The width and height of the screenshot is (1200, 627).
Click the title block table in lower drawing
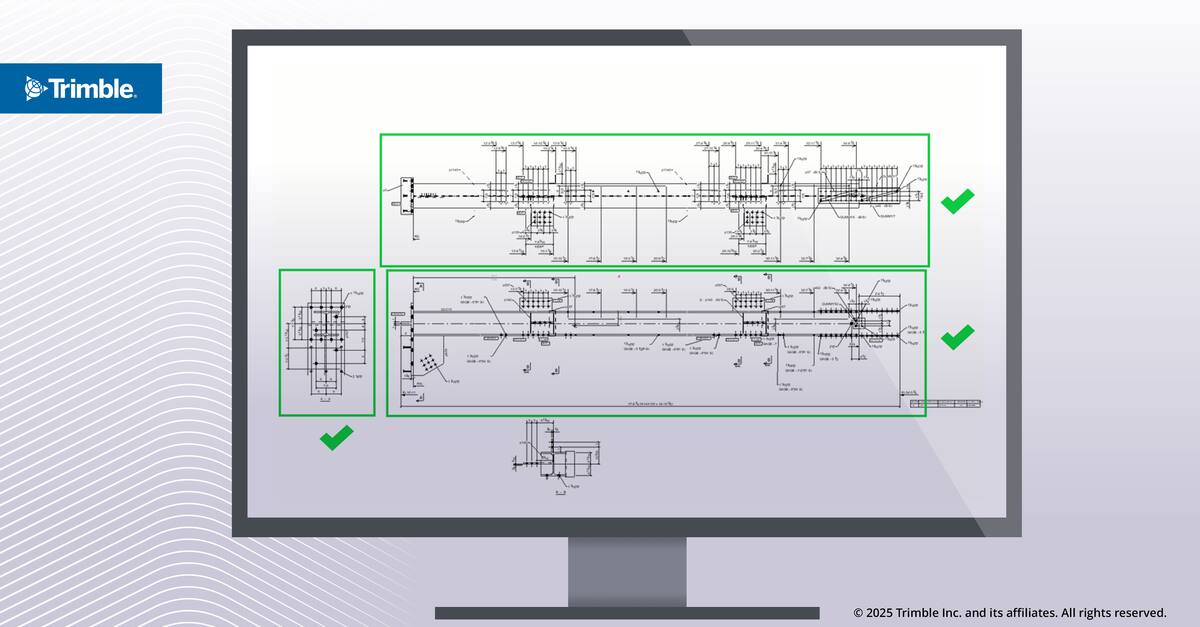pos(947,404)
